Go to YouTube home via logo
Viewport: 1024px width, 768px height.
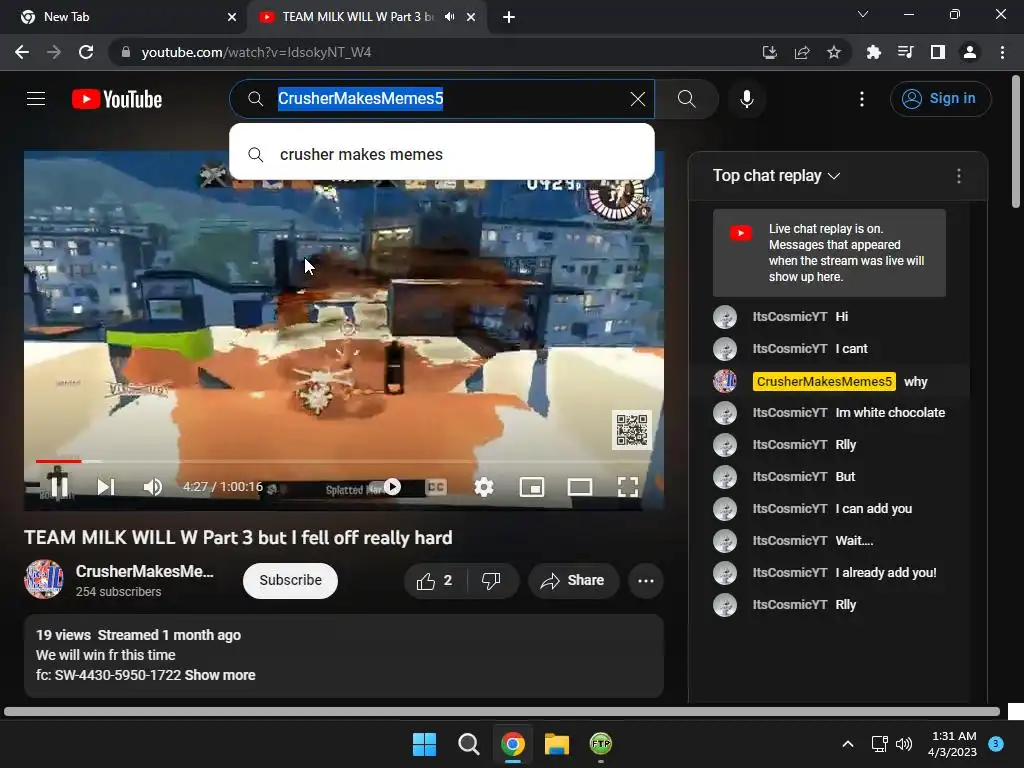[x=117, y=99]
